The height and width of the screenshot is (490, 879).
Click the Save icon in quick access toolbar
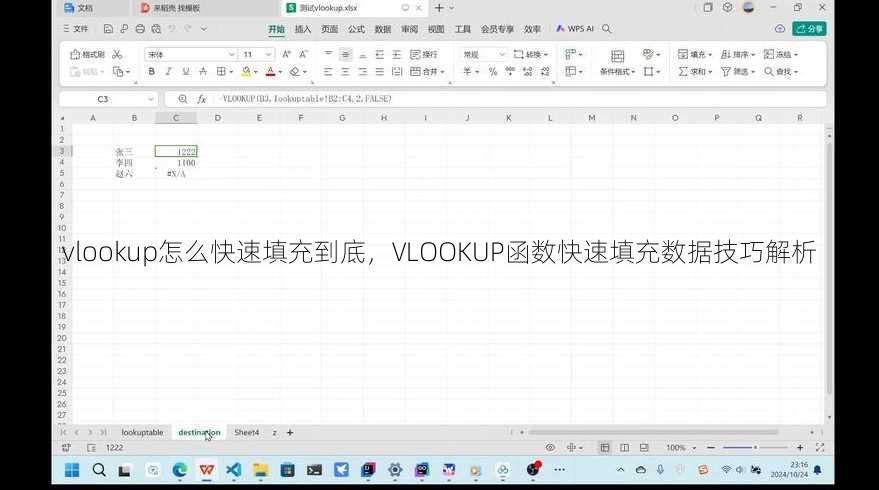pos(108,29)
